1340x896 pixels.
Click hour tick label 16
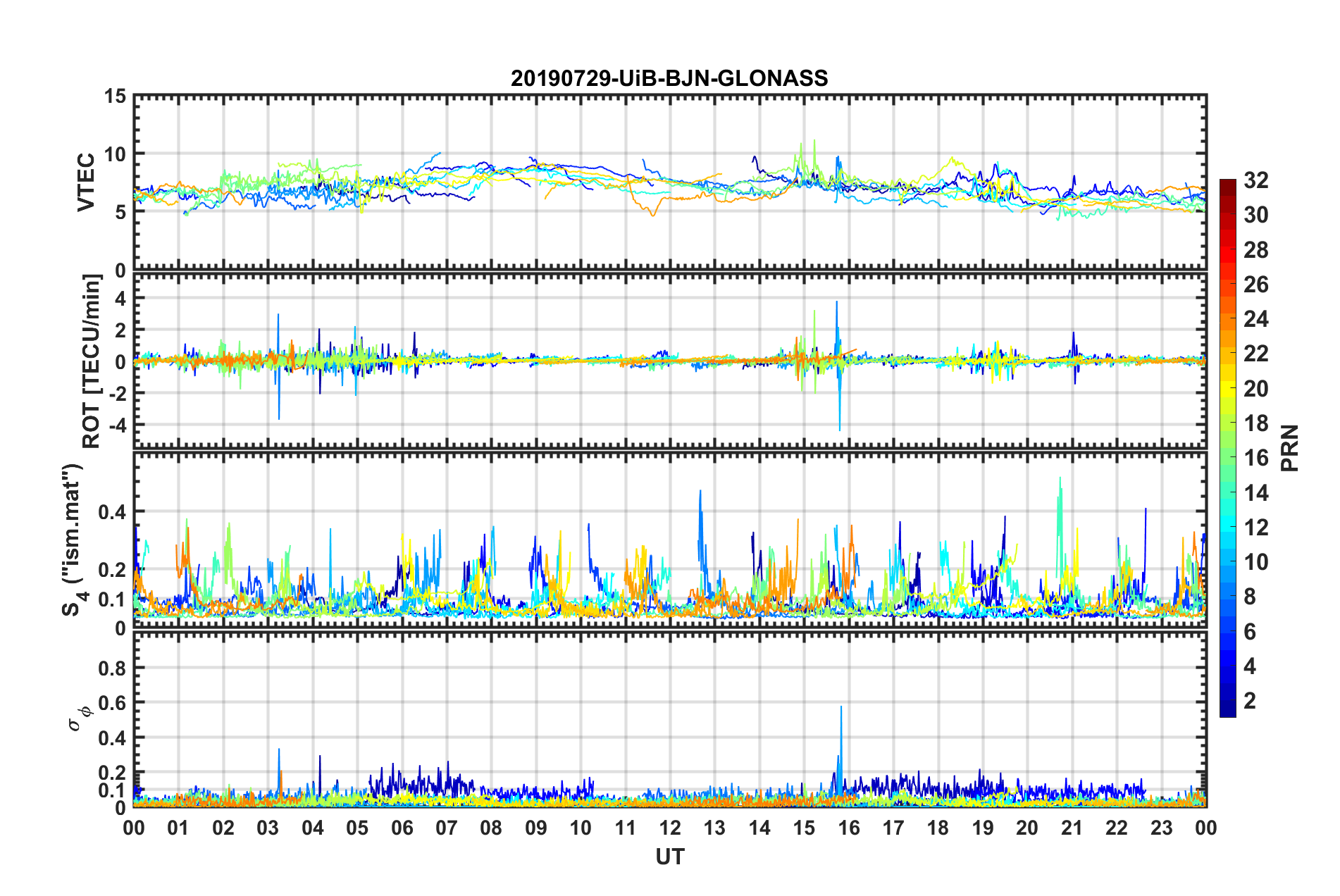[849, 828]
